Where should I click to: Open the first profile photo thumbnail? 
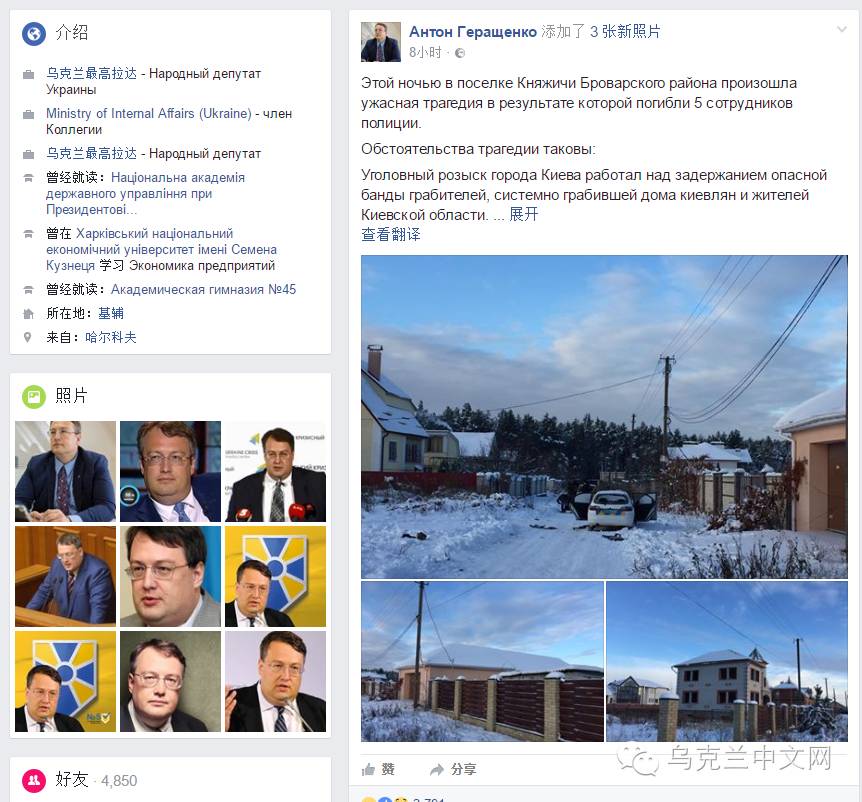click(65, 471)
